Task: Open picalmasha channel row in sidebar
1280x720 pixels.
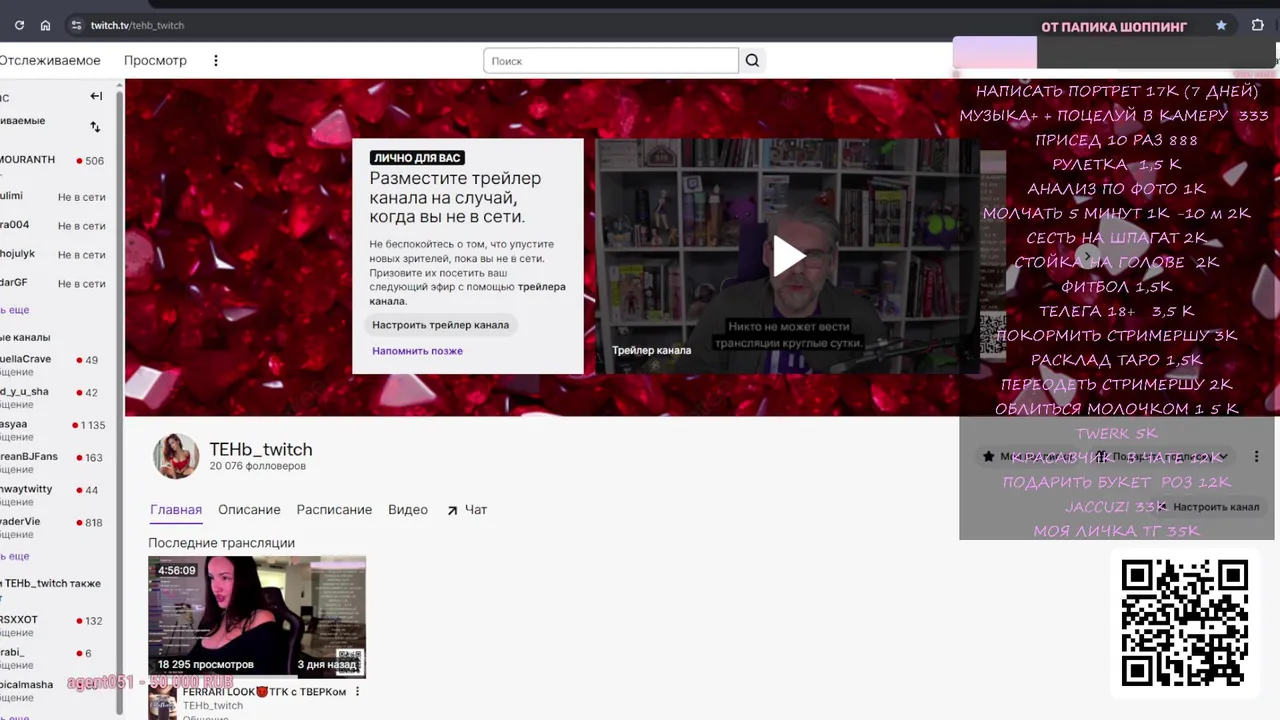Action: pyautogui.click(x=55, y=690)
